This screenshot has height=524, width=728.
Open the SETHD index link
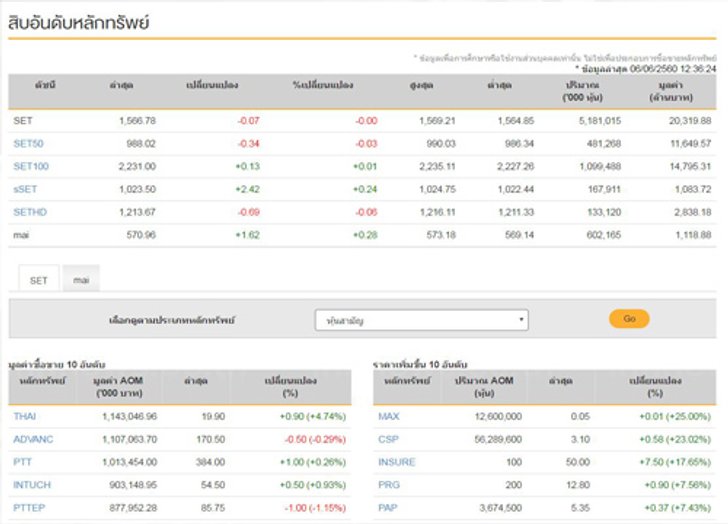tap(30, 212)
